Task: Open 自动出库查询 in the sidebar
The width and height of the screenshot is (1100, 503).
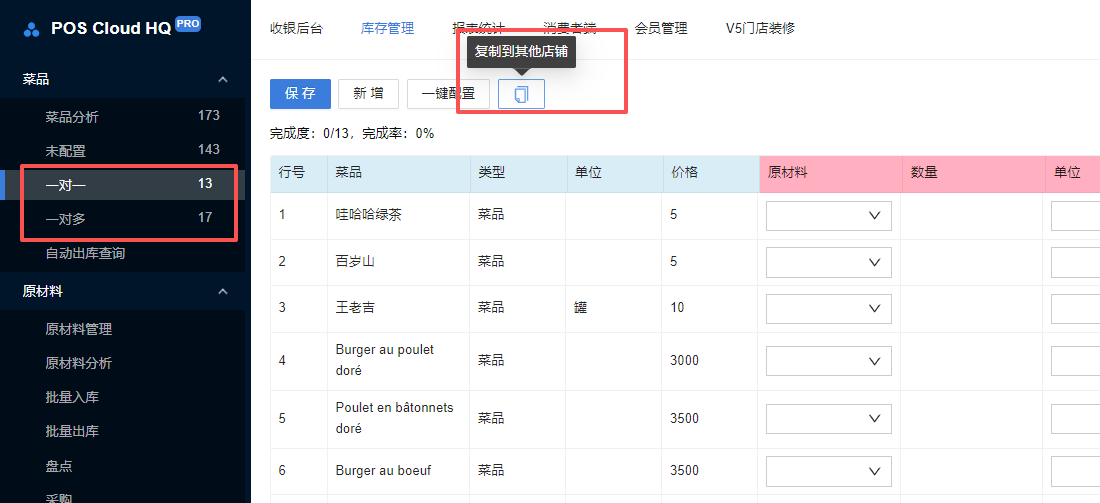Action: [x=85, y=254]
